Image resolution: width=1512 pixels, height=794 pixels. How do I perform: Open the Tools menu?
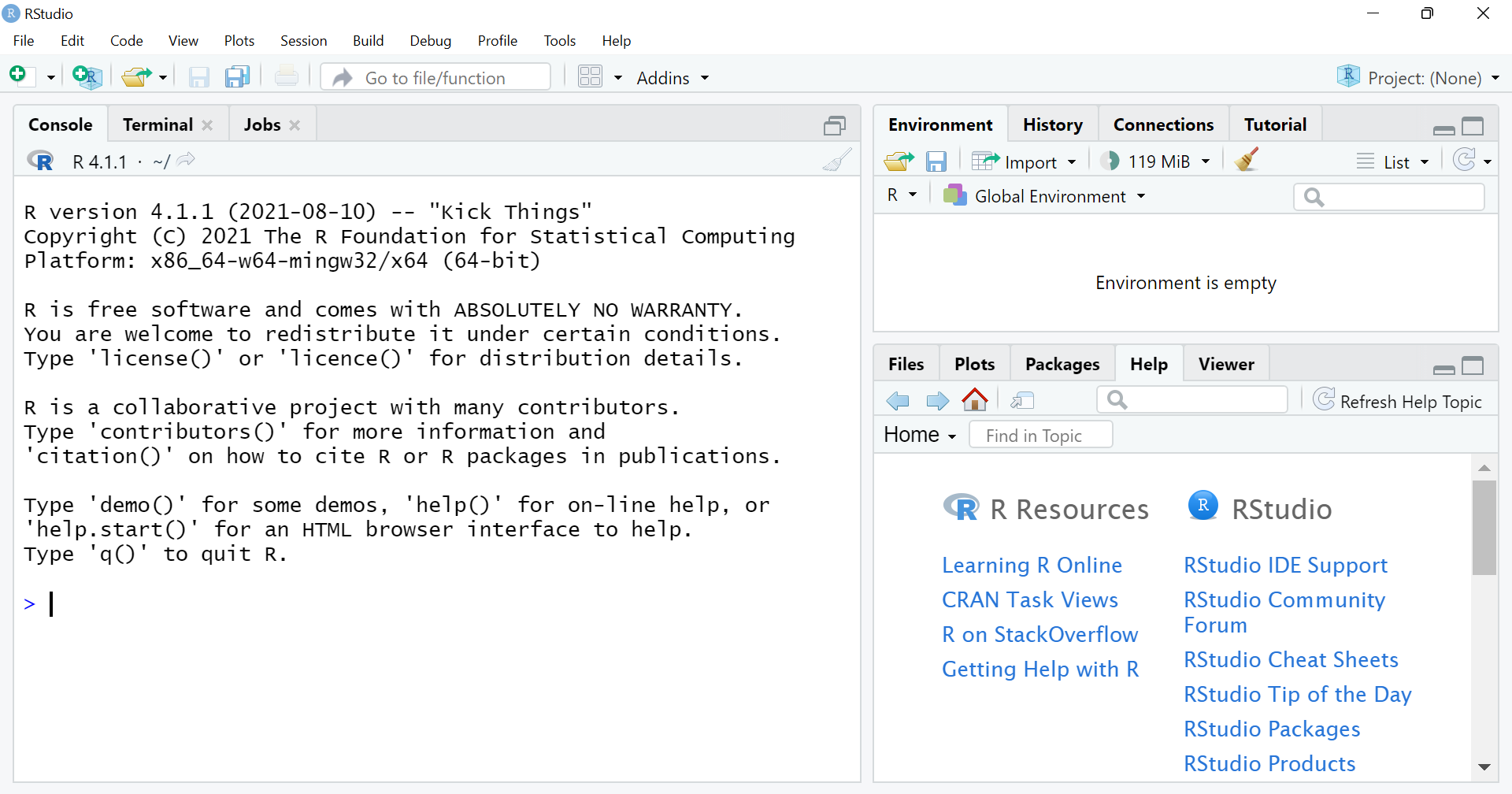[x=559, y=41]
